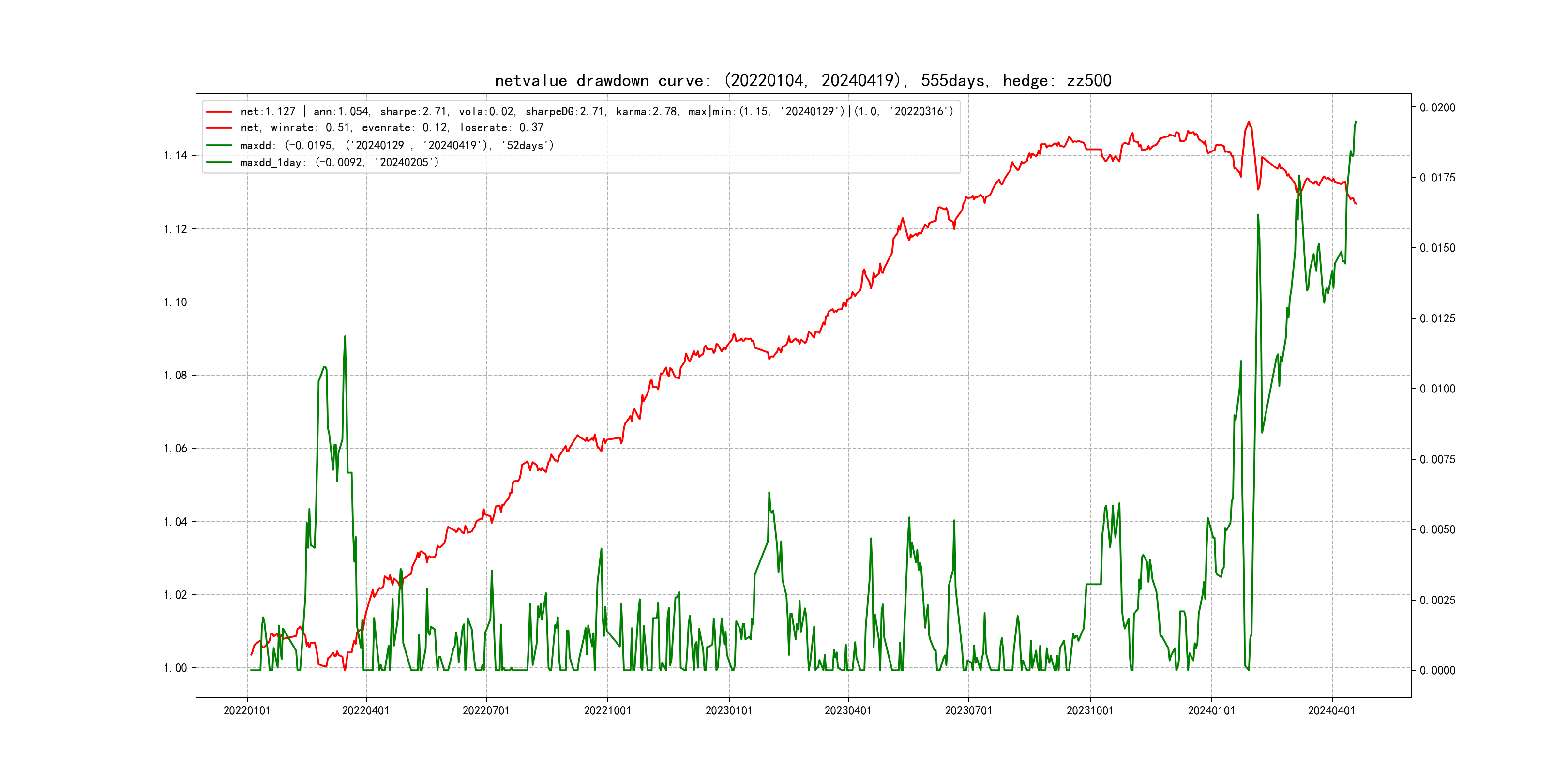Viewport: 1568px width, 784px height.
Task: Click the green swatch beside maxdd_1day legend entry
Action: tap(219, 163)
